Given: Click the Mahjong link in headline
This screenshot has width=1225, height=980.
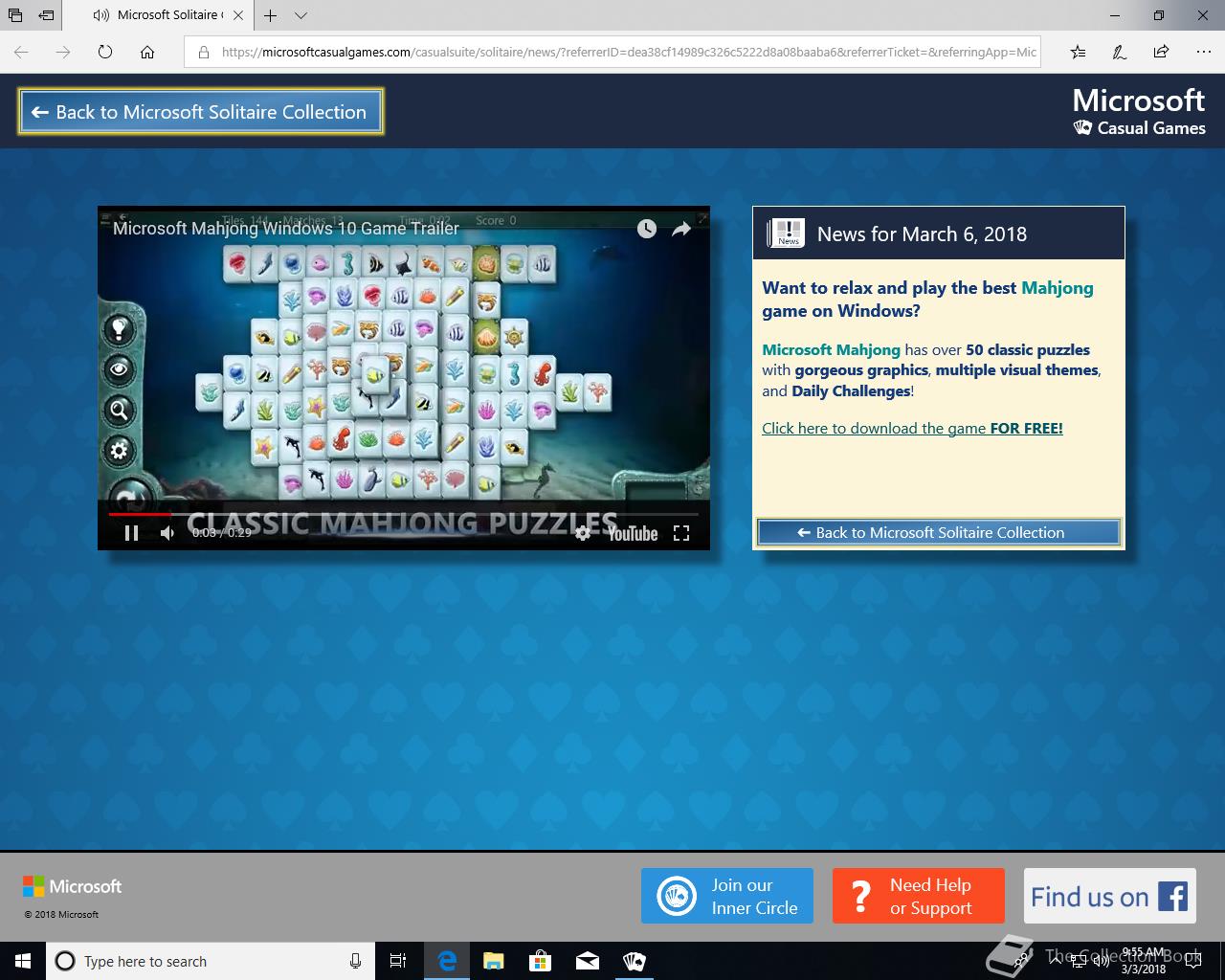Looking at the screenshot, I should (1057, 288).
